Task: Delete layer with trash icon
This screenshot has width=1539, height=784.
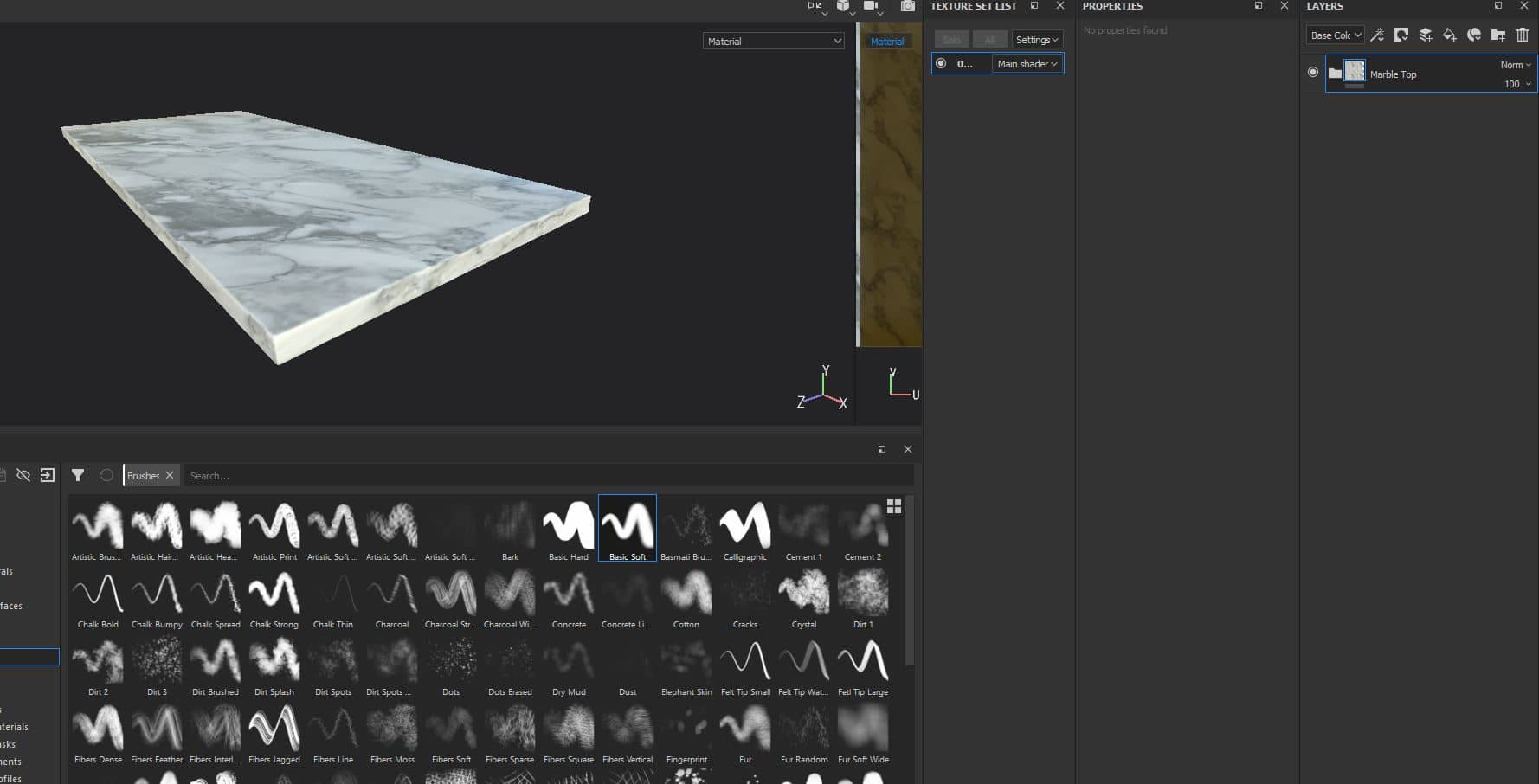Action: 1523,35
